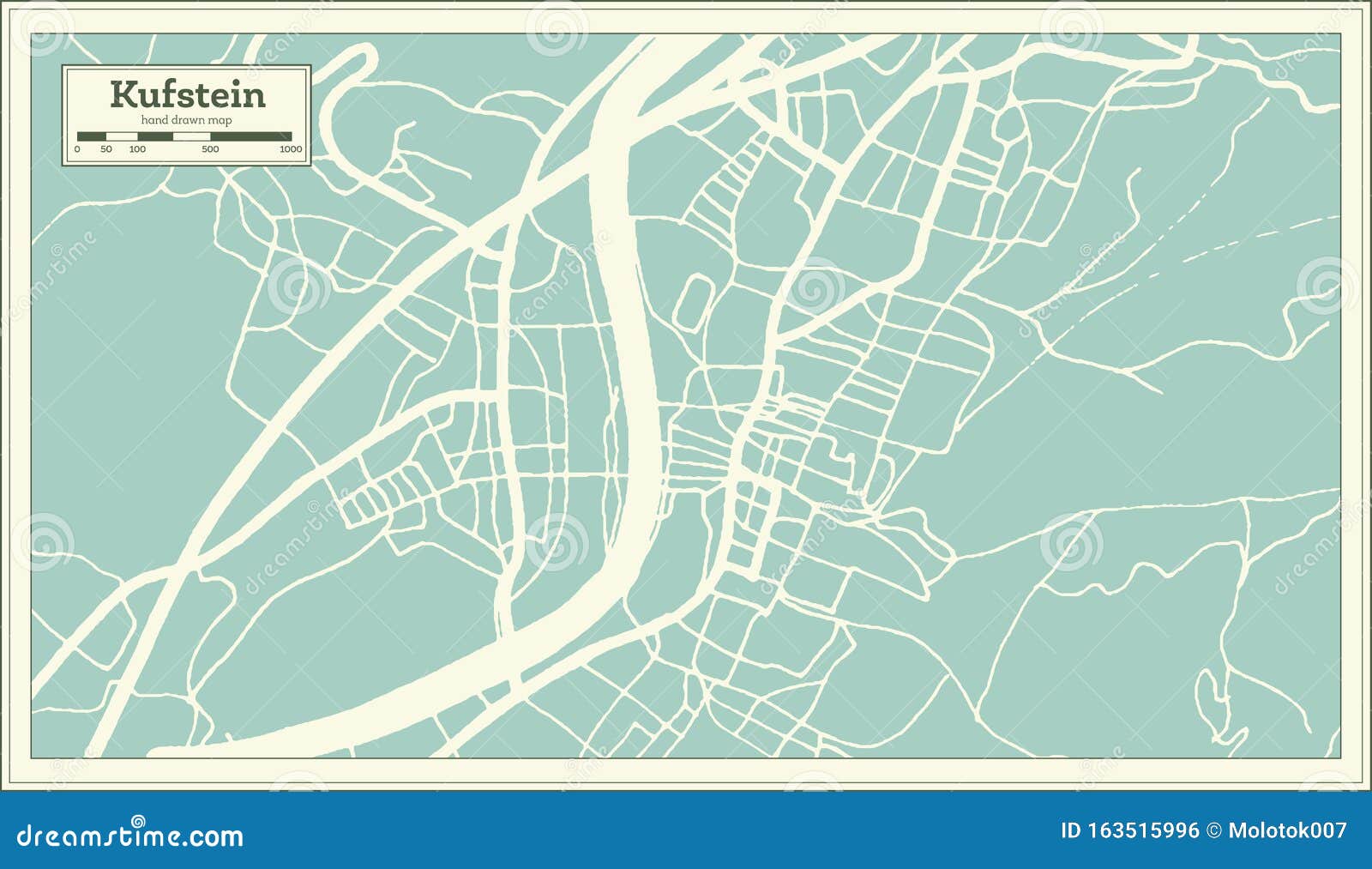Click the 0 mark on the scale bar
The width and height of the screenshot is (1372, 869).
[x=77, y=149]
